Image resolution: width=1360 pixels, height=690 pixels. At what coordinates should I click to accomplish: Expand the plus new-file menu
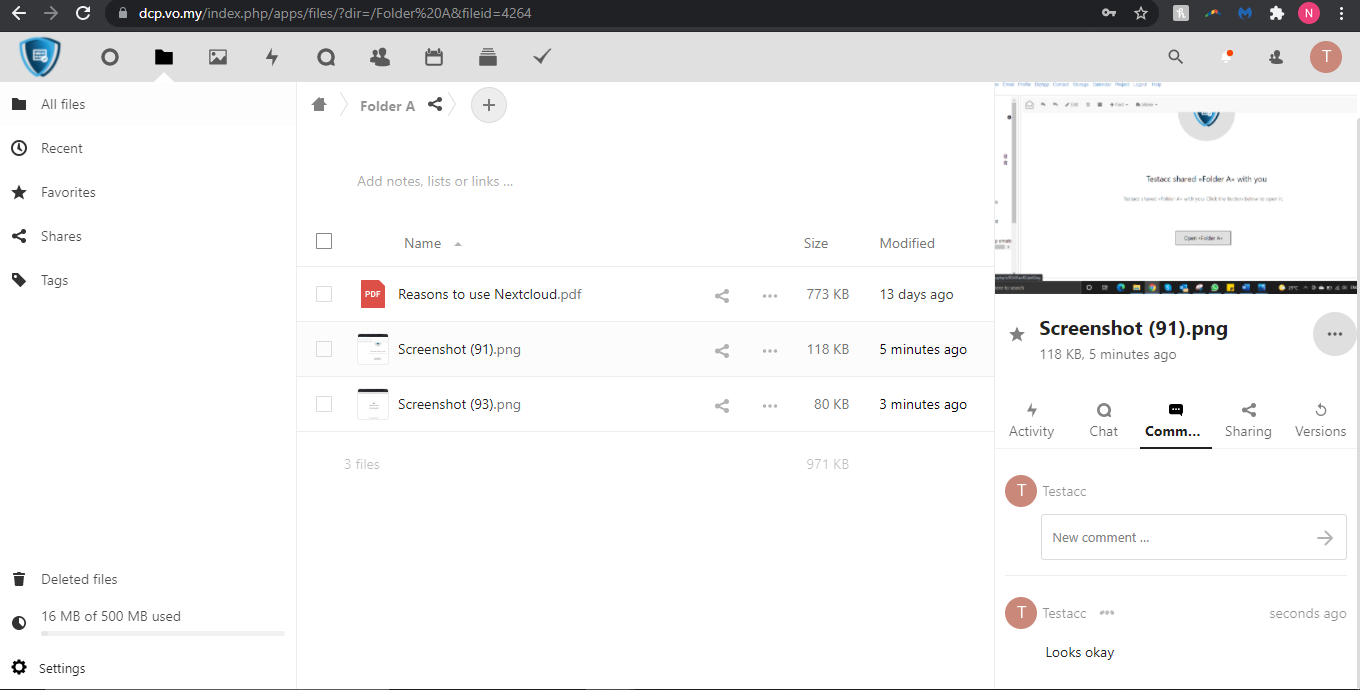489,105
